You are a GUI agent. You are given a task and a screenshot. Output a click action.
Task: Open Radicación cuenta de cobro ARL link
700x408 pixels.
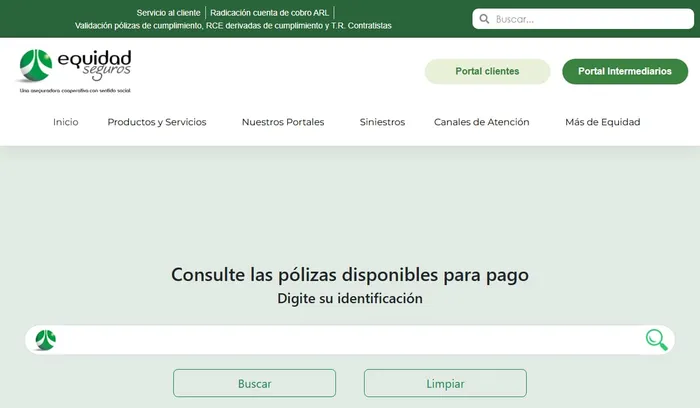[269, 13]
